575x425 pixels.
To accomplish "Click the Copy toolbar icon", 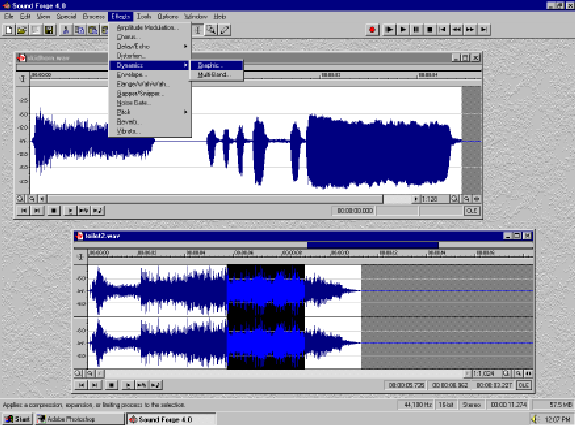I will 79,30.
